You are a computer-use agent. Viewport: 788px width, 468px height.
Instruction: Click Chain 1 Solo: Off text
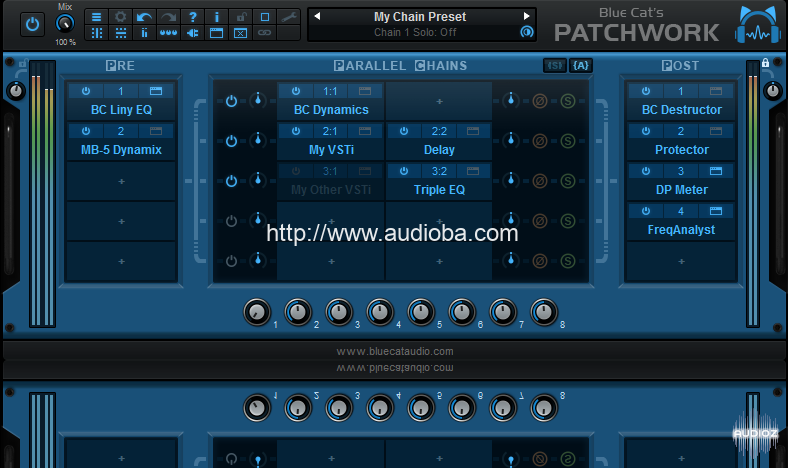415,32
